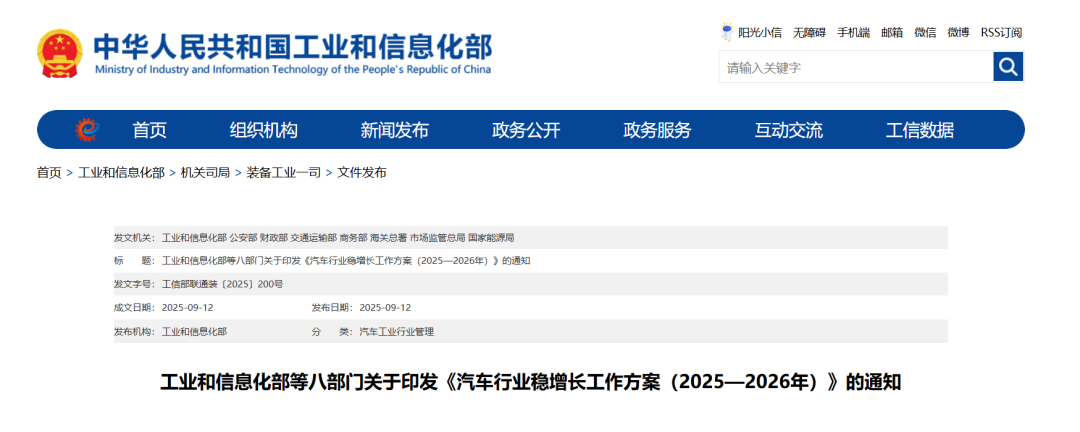The width and height of the screenshot is (1080, 432).
Task: Click the English ministry name subtitle
Action: pos(293,70)
